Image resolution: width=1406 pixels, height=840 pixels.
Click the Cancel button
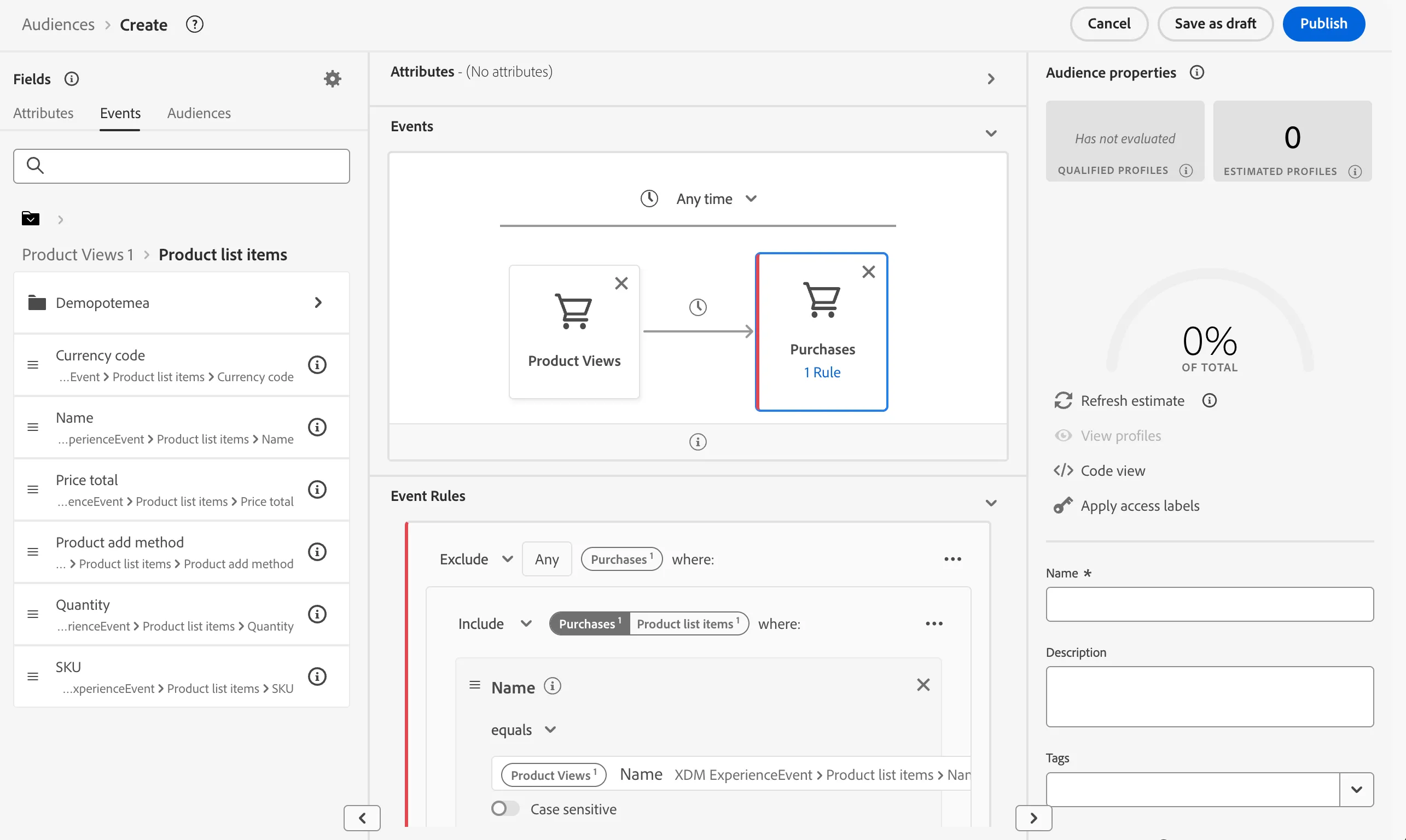point(1109,24)
